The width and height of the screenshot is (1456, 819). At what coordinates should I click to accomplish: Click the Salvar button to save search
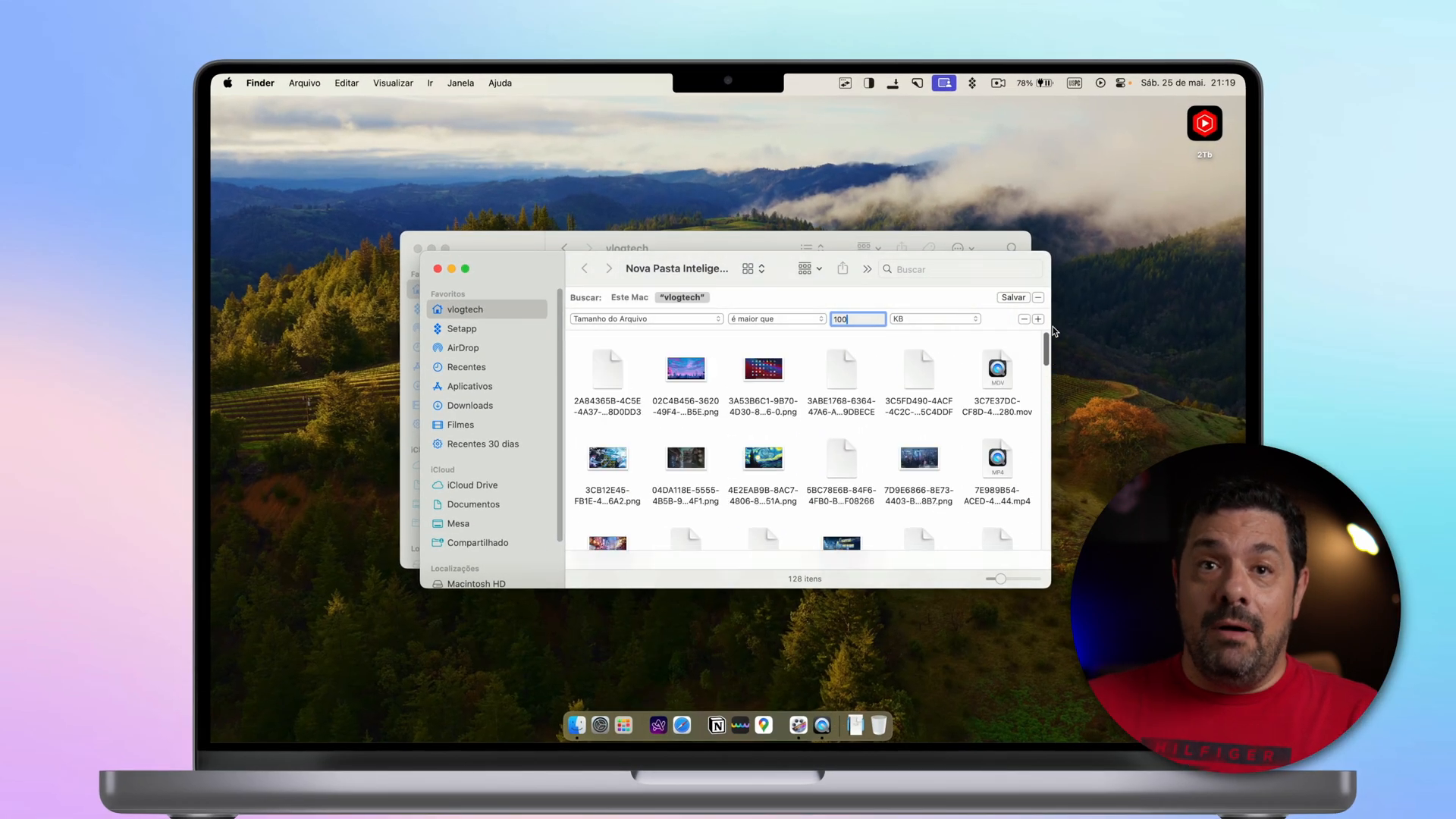tap(1013, 297)
